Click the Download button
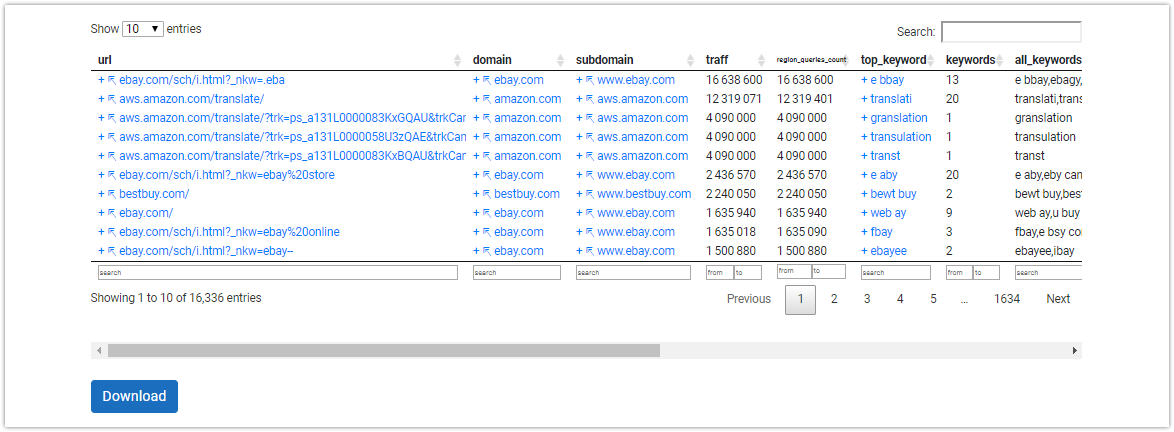The image size is (1174, 432). (x=134, y=397)
